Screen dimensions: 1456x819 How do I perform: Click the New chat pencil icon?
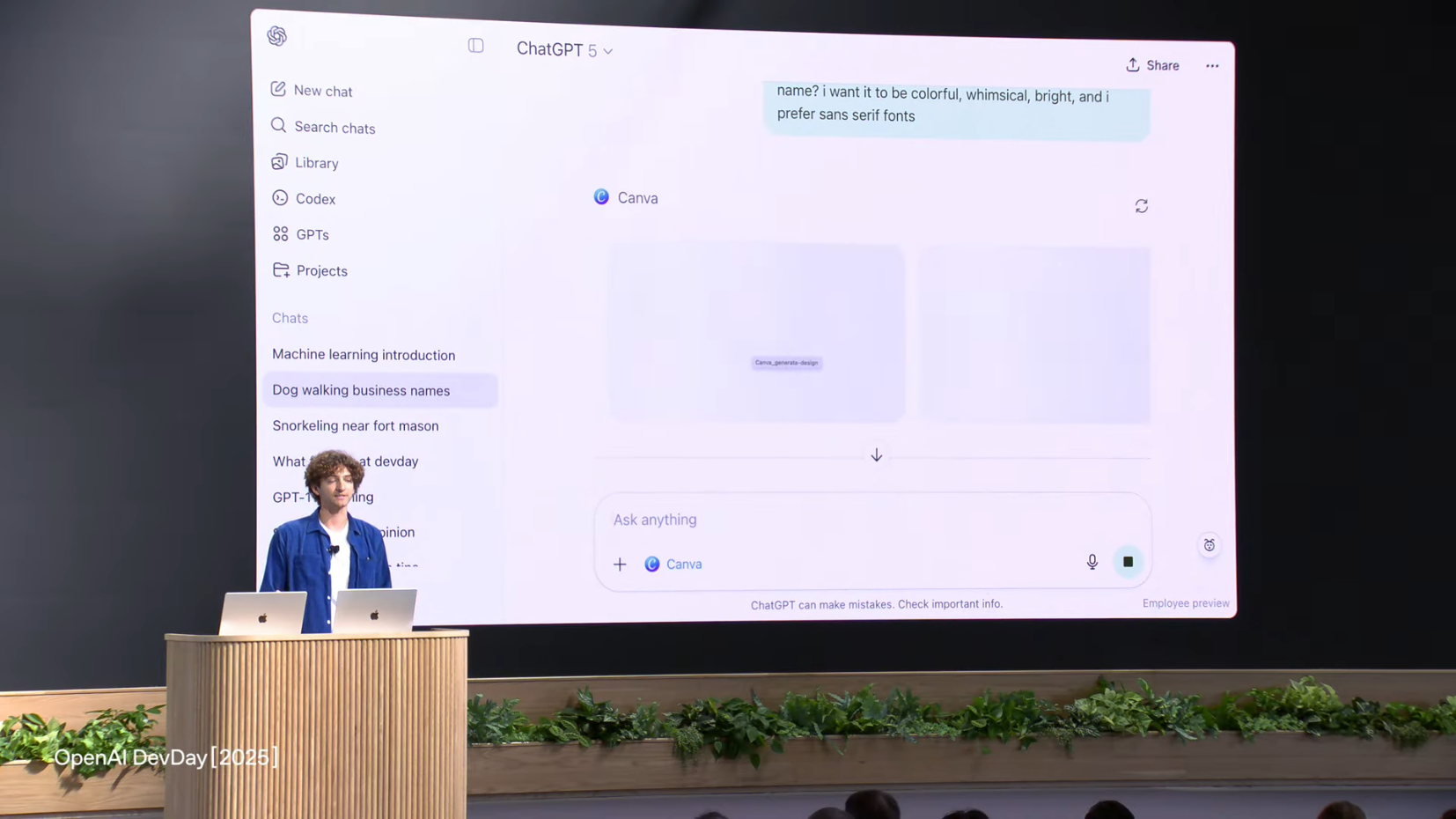(x=278, y=89)
